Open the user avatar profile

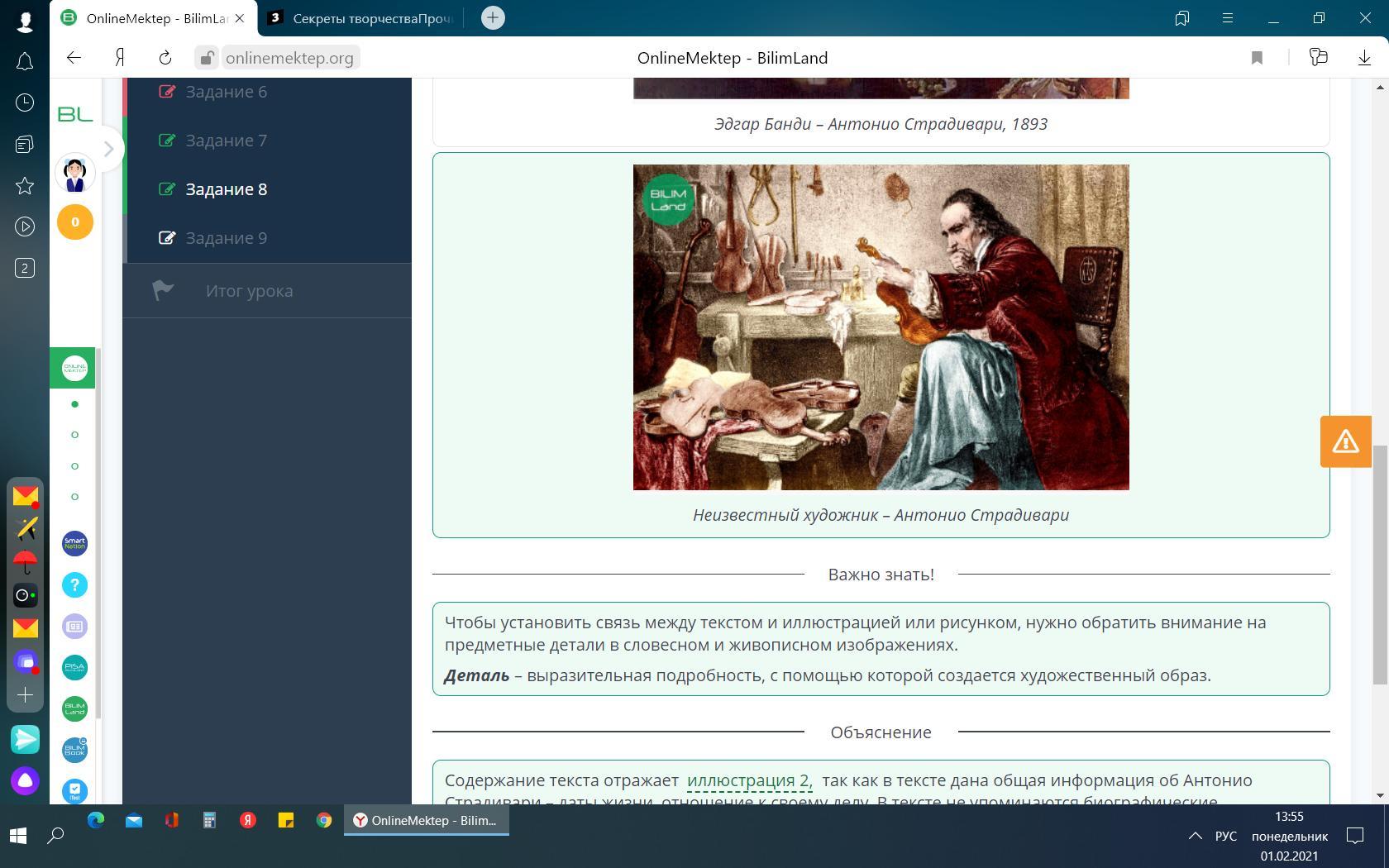75,174
